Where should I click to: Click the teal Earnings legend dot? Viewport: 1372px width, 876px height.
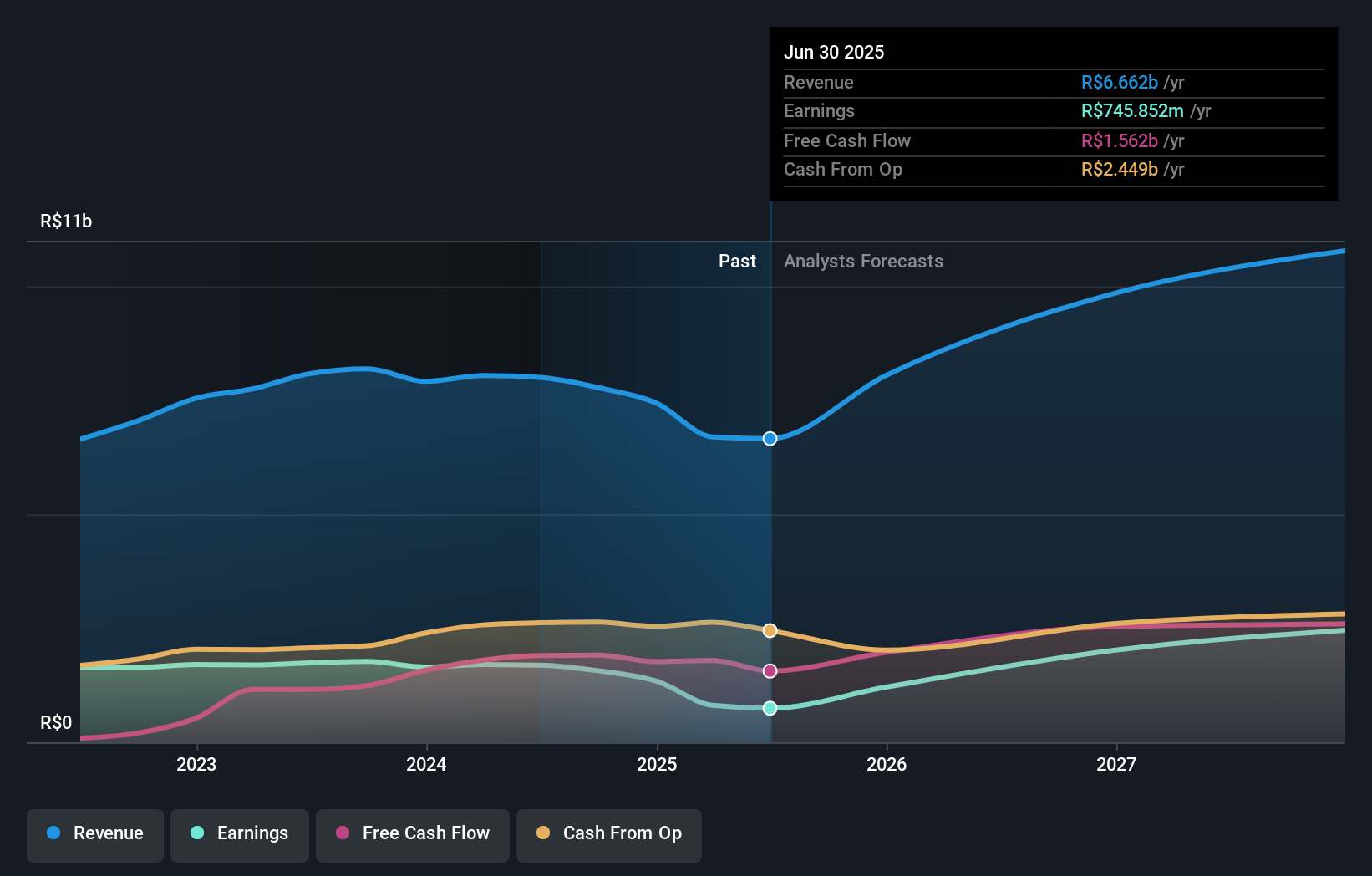196,833
